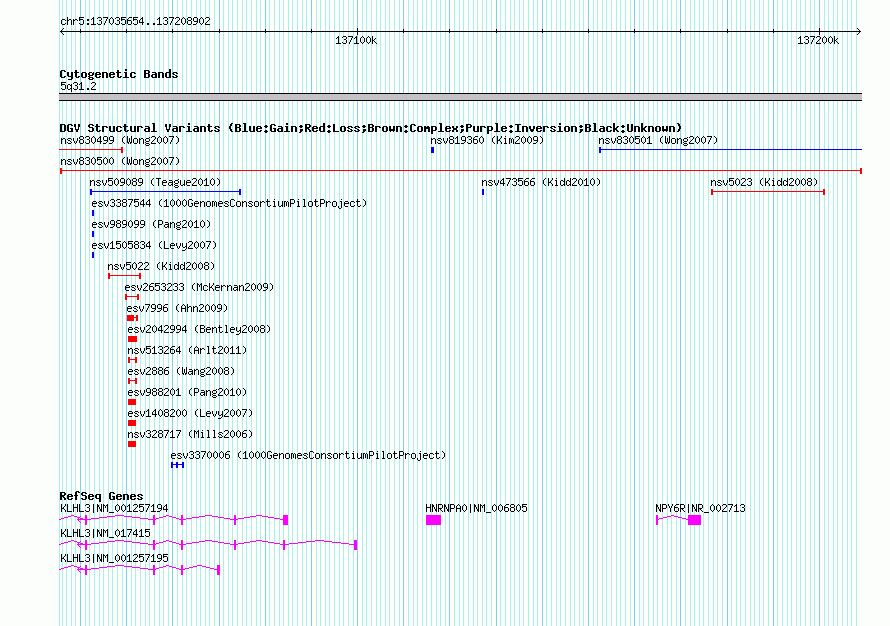Click the blue bar under nsv509089
890x626 pixels.
click(166, 192)
